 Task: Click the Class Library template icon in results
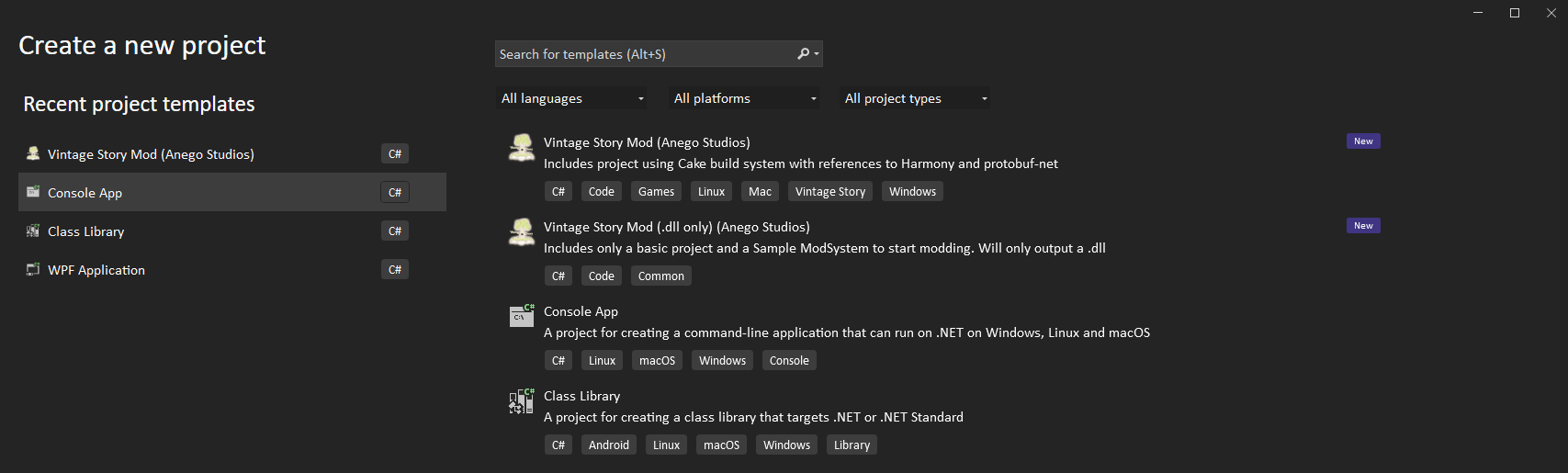(x=522, y=400)
